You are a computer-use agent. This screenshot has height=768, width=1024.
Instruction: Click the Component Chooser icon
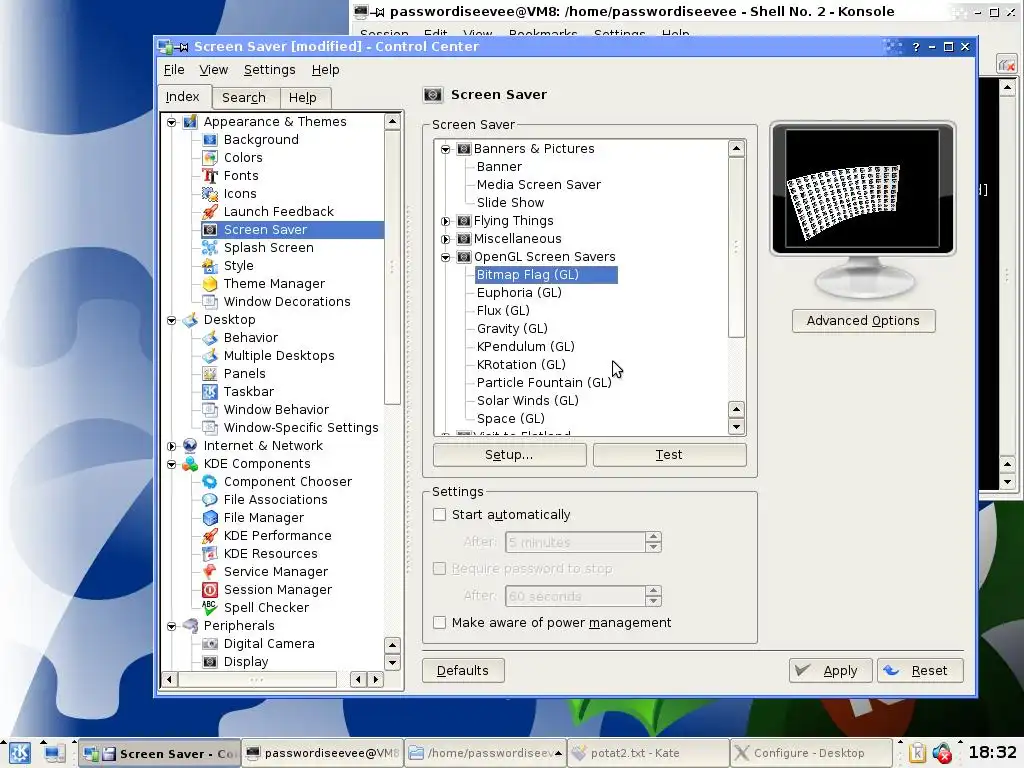(x=210, y=482)
